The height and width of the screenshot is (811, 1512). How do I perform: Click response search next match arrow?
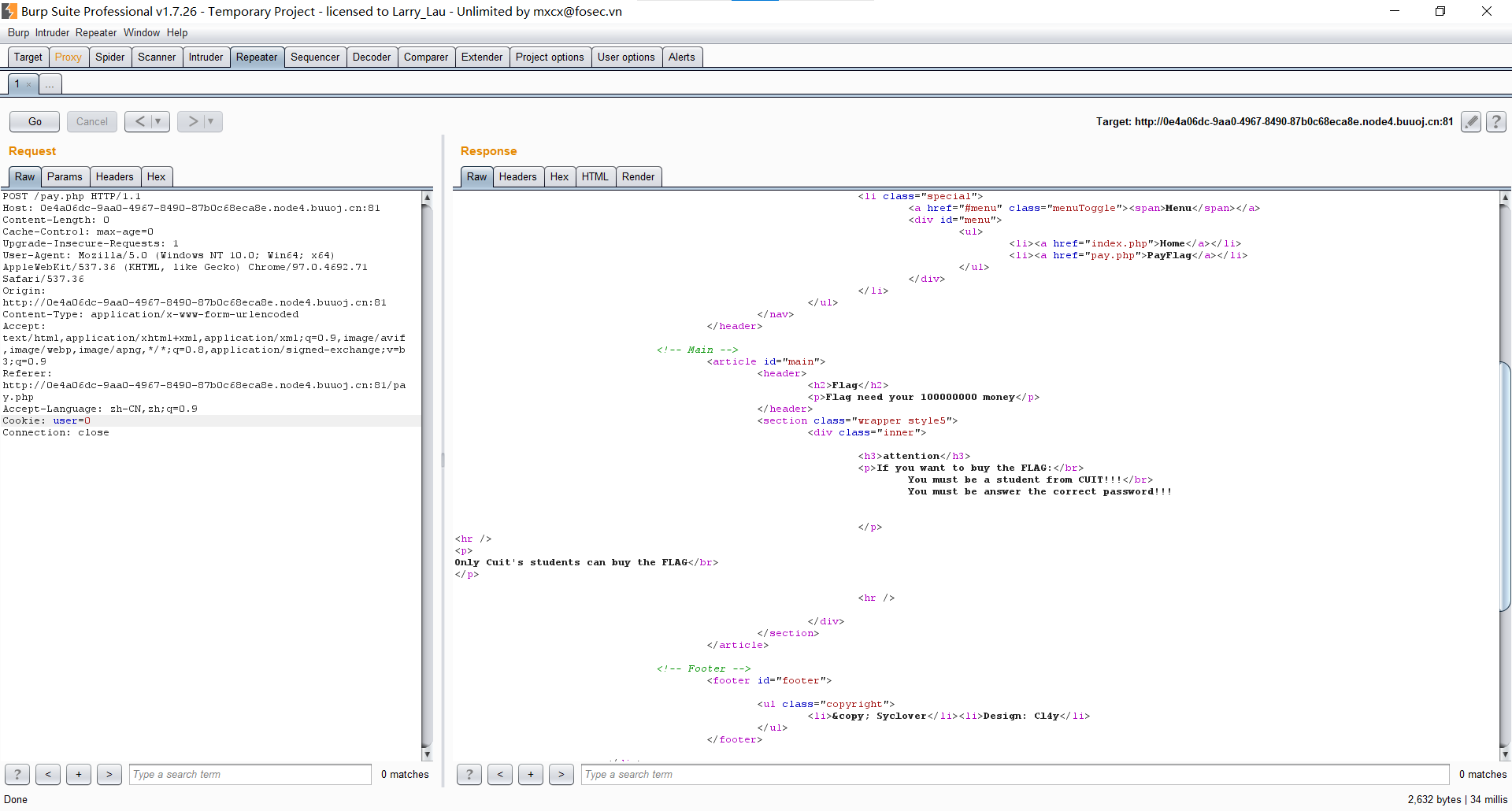pyautogui.click(x=561, y=774)
